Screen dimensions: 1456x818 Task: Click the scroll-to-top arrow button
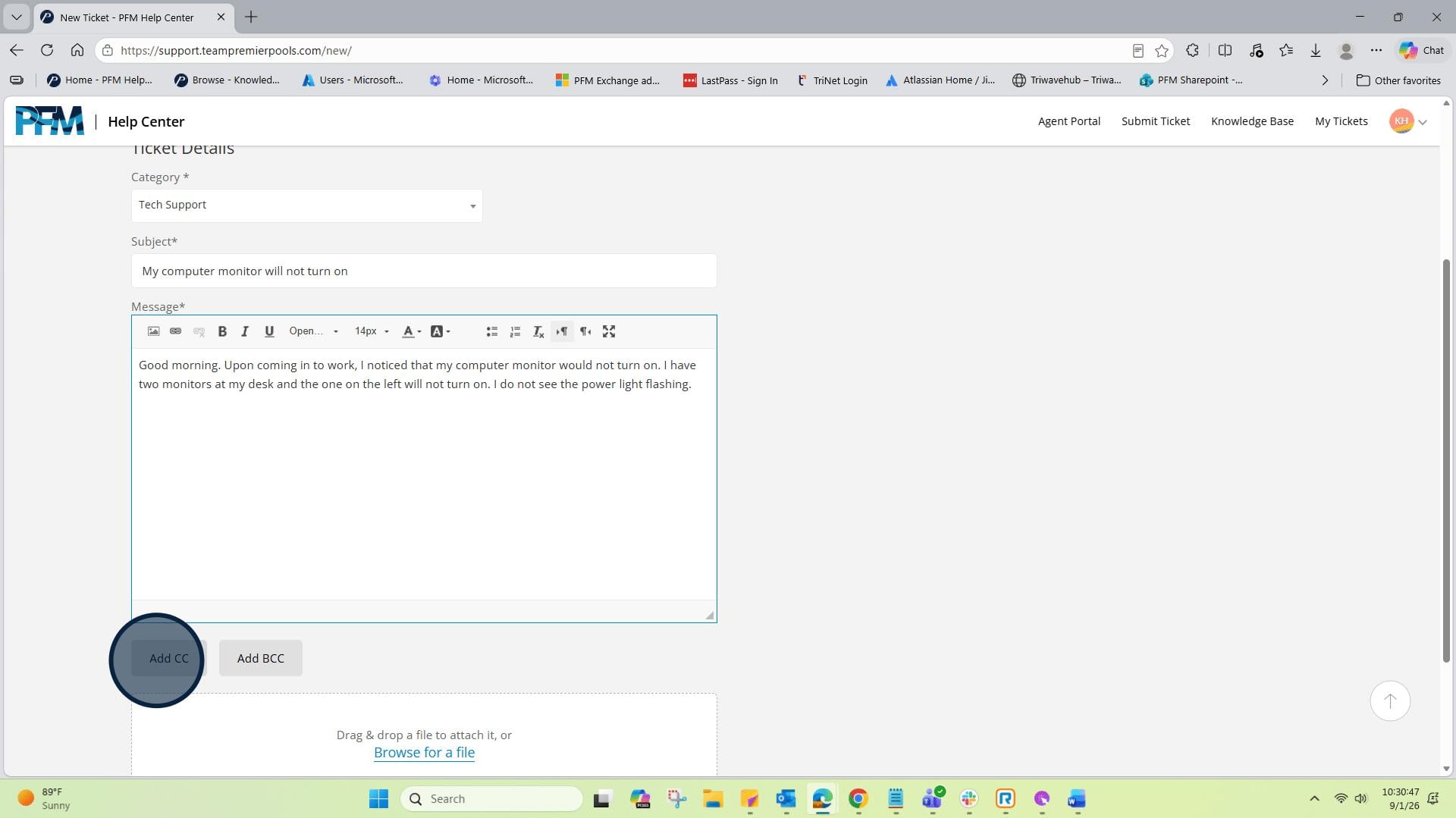coord(1389,701)
